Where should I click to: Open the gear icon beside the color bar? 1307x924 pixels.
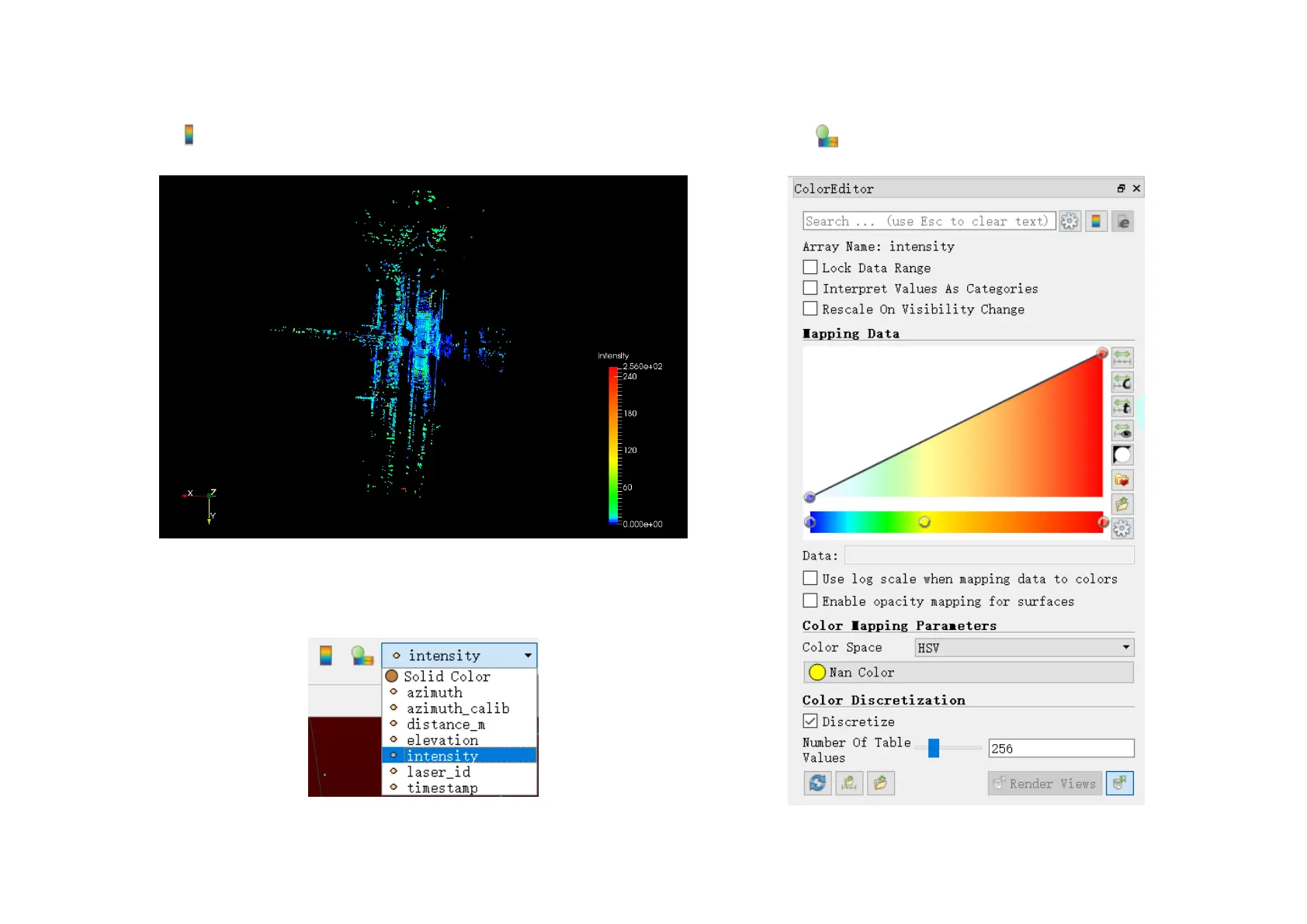1122,529
